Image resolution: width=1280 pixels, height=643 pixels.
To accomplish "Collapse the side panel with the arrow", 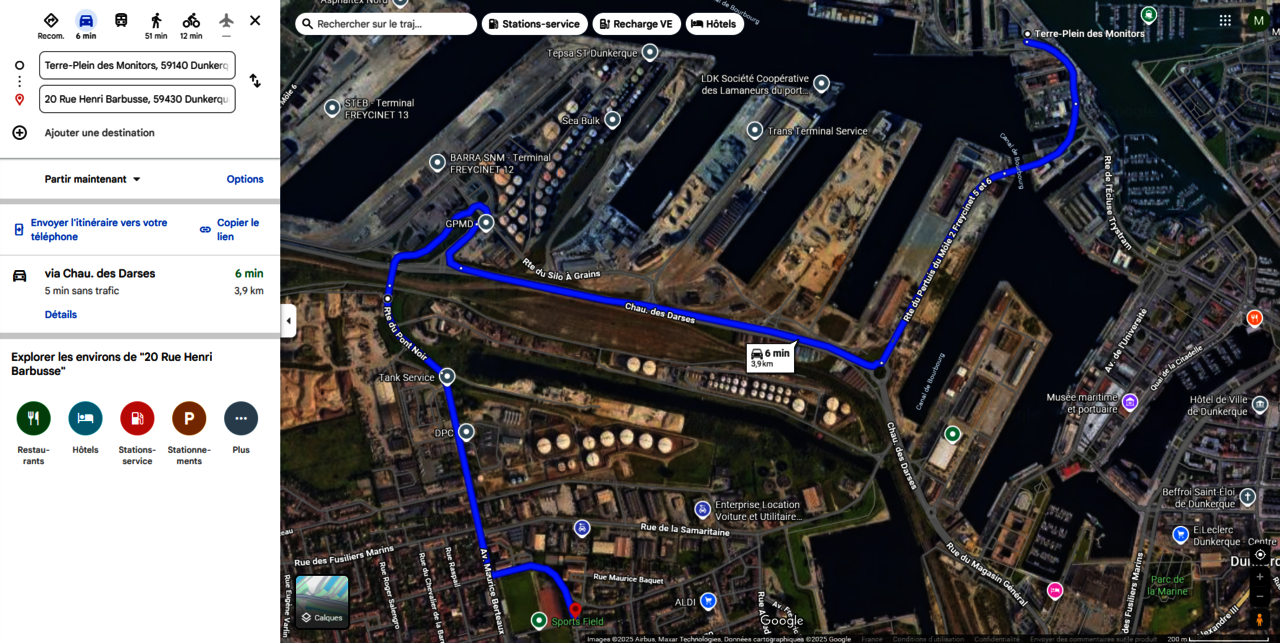I will pyautogui.click(x=288, y=321).
